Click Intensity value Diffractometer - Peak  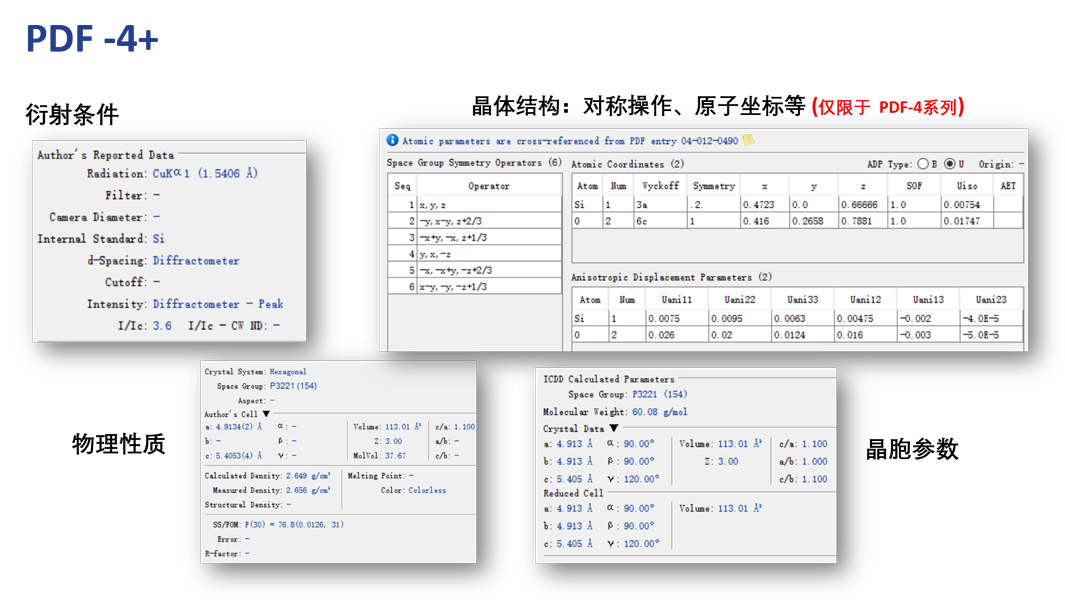pos(218,304)
